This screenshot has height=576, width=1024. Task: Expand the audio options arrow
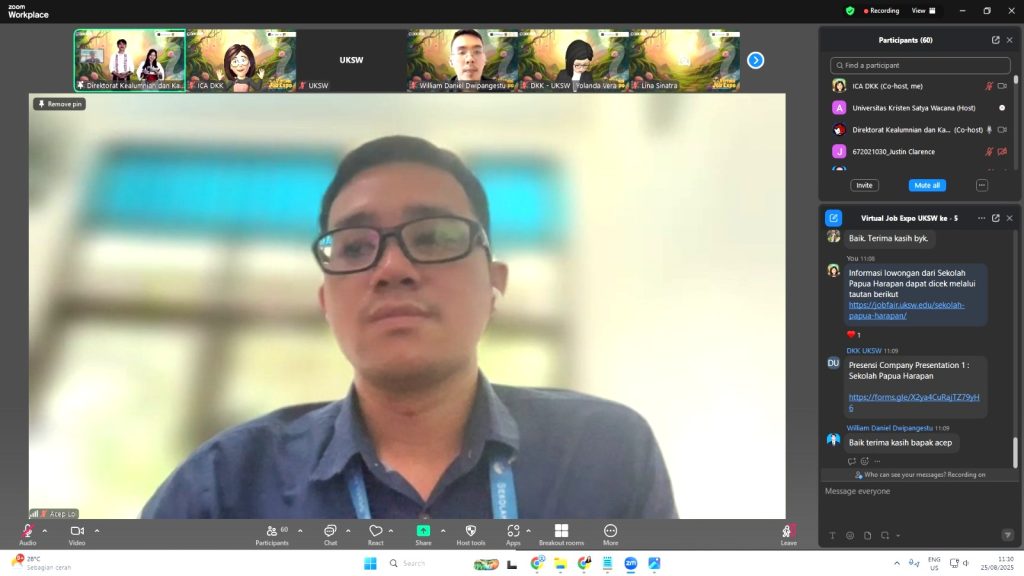(x=44, y=530)
